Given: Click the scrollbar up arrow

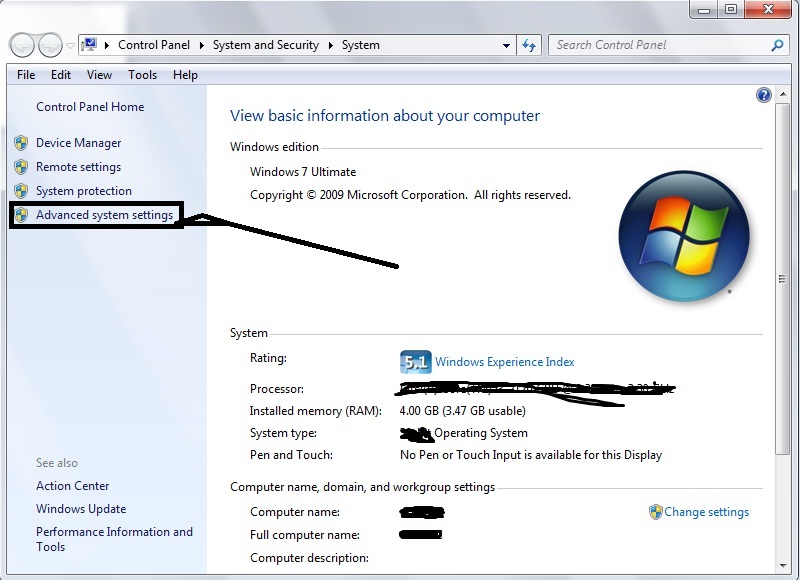Looking at the screenshot, I should pyautogui.click(x=783, y=94).
